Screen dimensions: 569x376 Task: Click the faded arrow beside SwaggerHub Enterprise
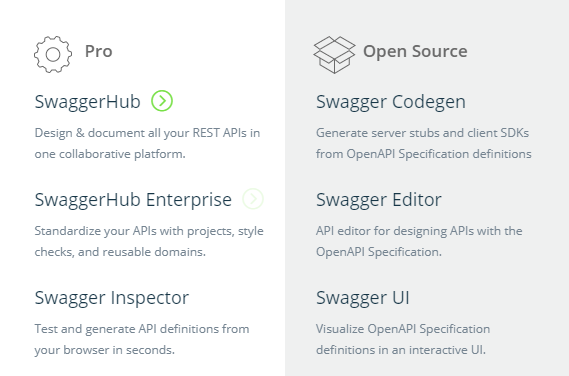[x=253, y=199]
